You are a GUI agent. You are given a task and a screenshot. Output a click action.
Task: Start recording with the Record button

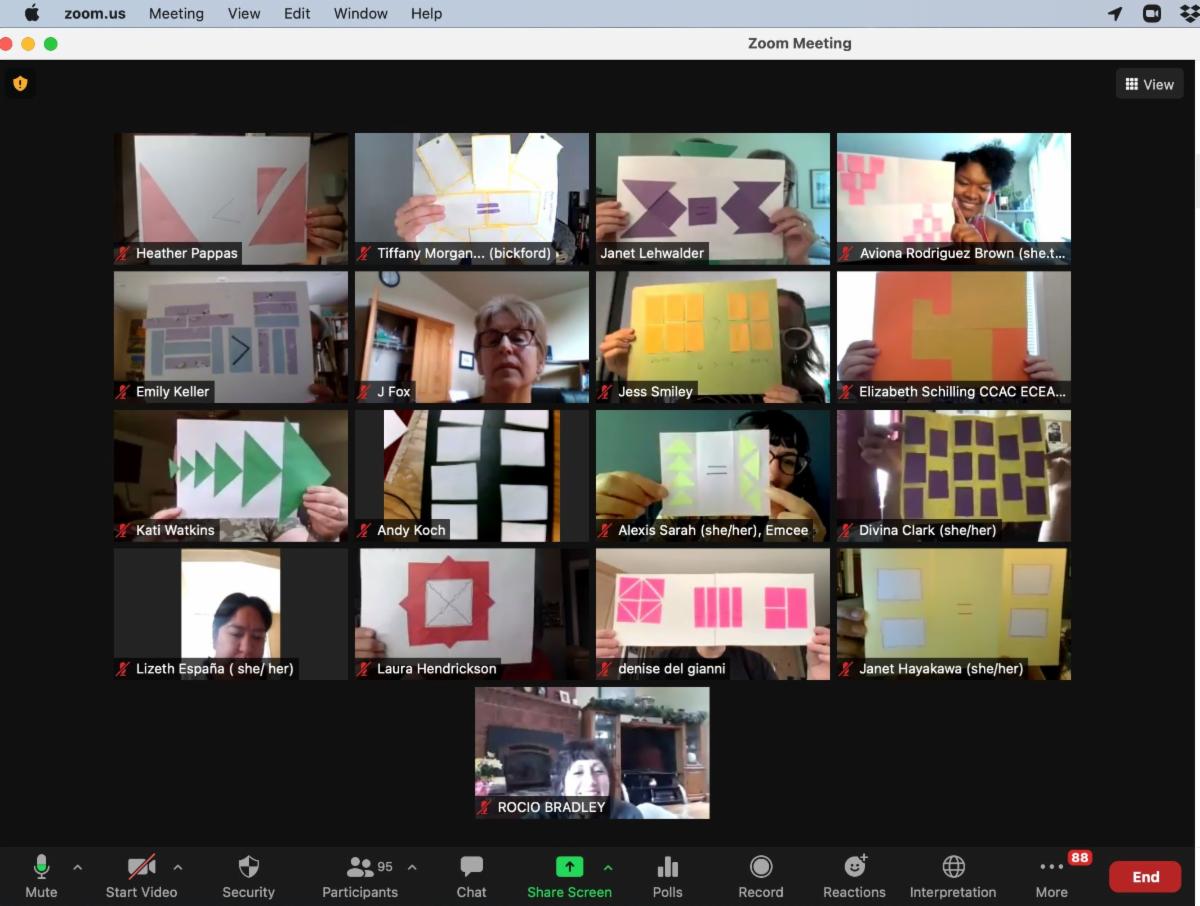pos(761,876)
